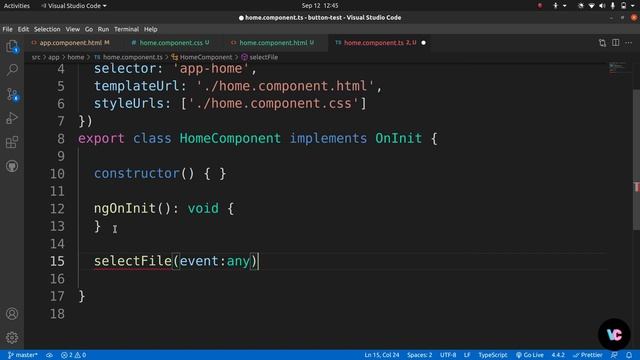Click the red recording indicator in top bar
The width and height of the screenshot is (640, 360).
(x=540, y=6)
